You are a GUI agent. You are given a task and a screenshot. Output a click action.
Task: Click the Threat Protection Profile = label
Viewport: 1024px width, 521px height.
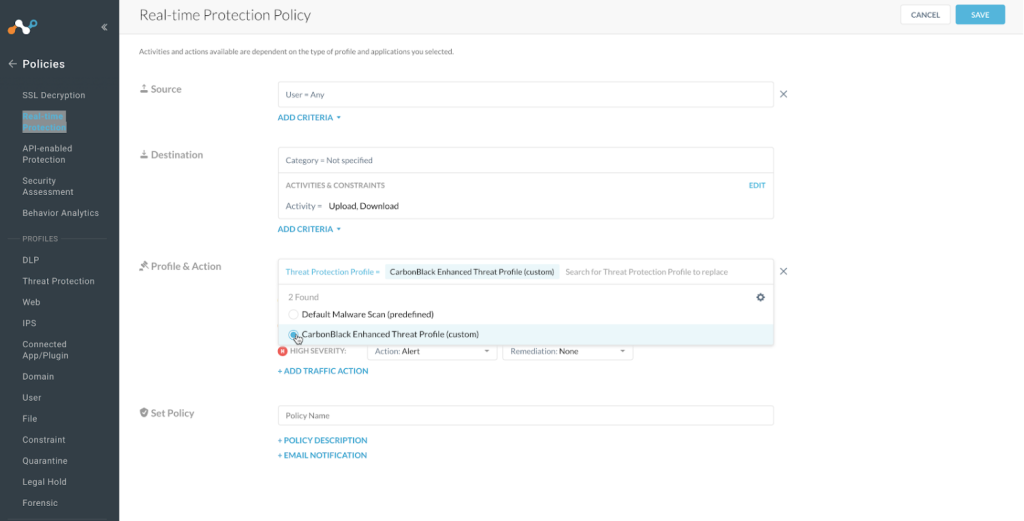[x=332, y=272]
